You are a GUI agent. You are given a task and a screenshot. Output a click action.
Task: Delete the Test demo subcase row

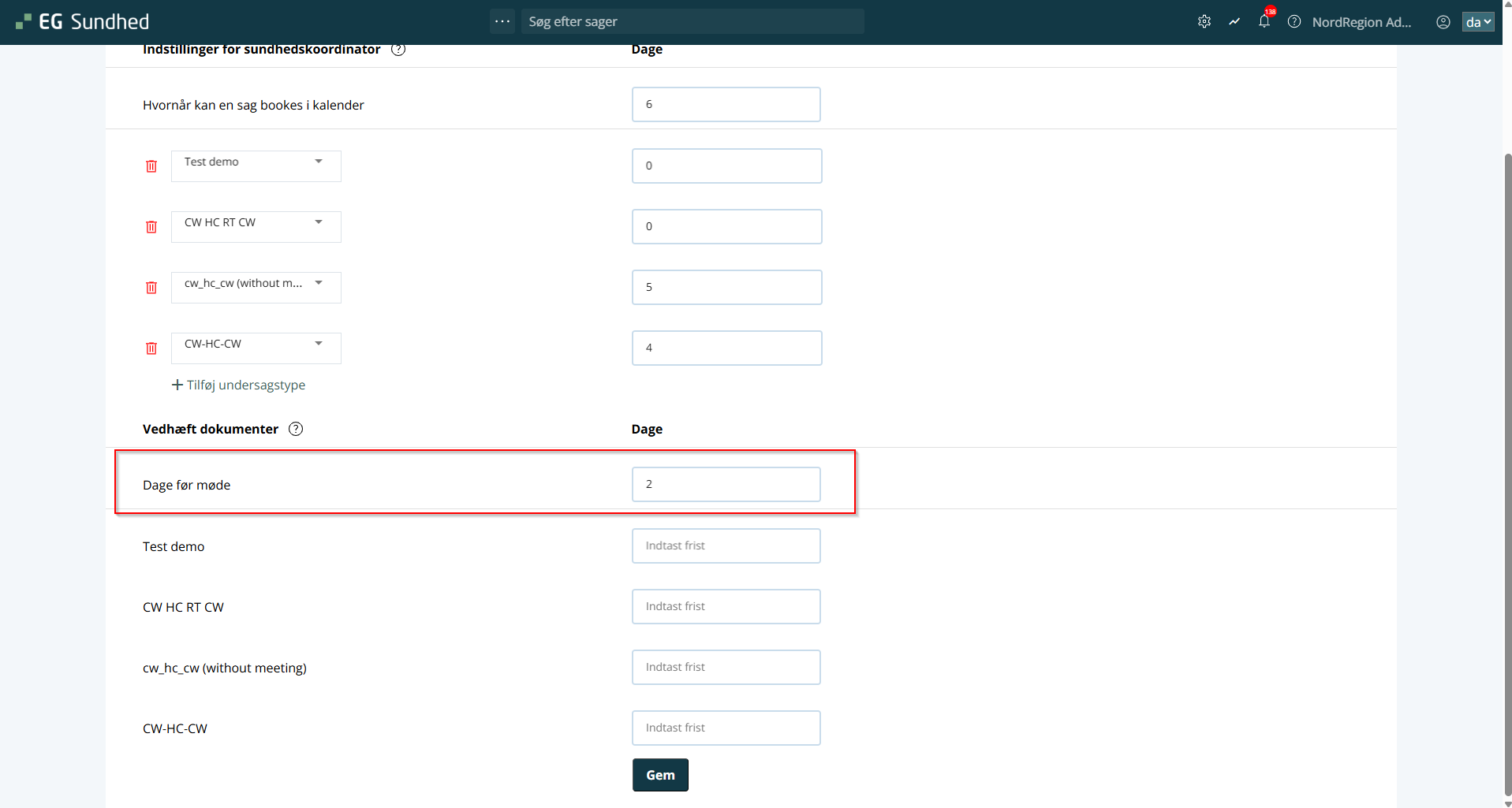coord(151,166)
